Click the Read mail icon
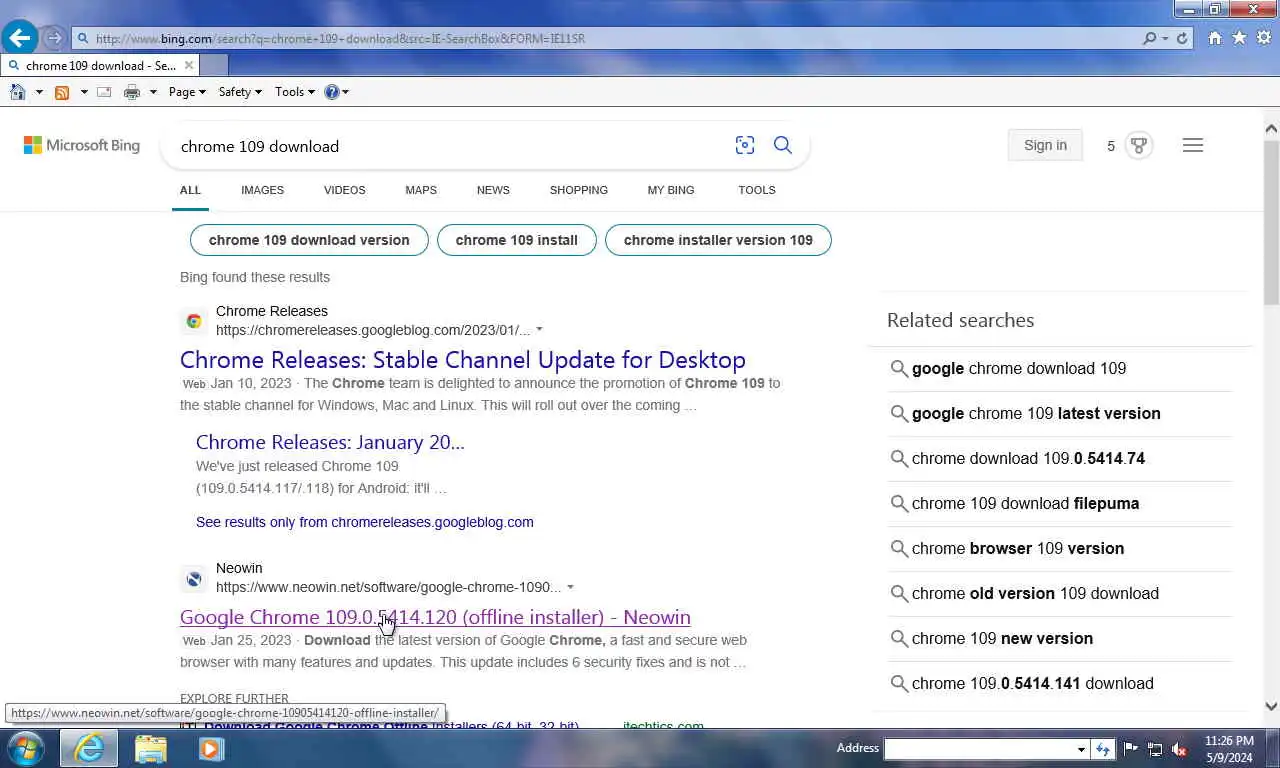1280x768 pixels. pyautogui.click(x=104, y=92)
